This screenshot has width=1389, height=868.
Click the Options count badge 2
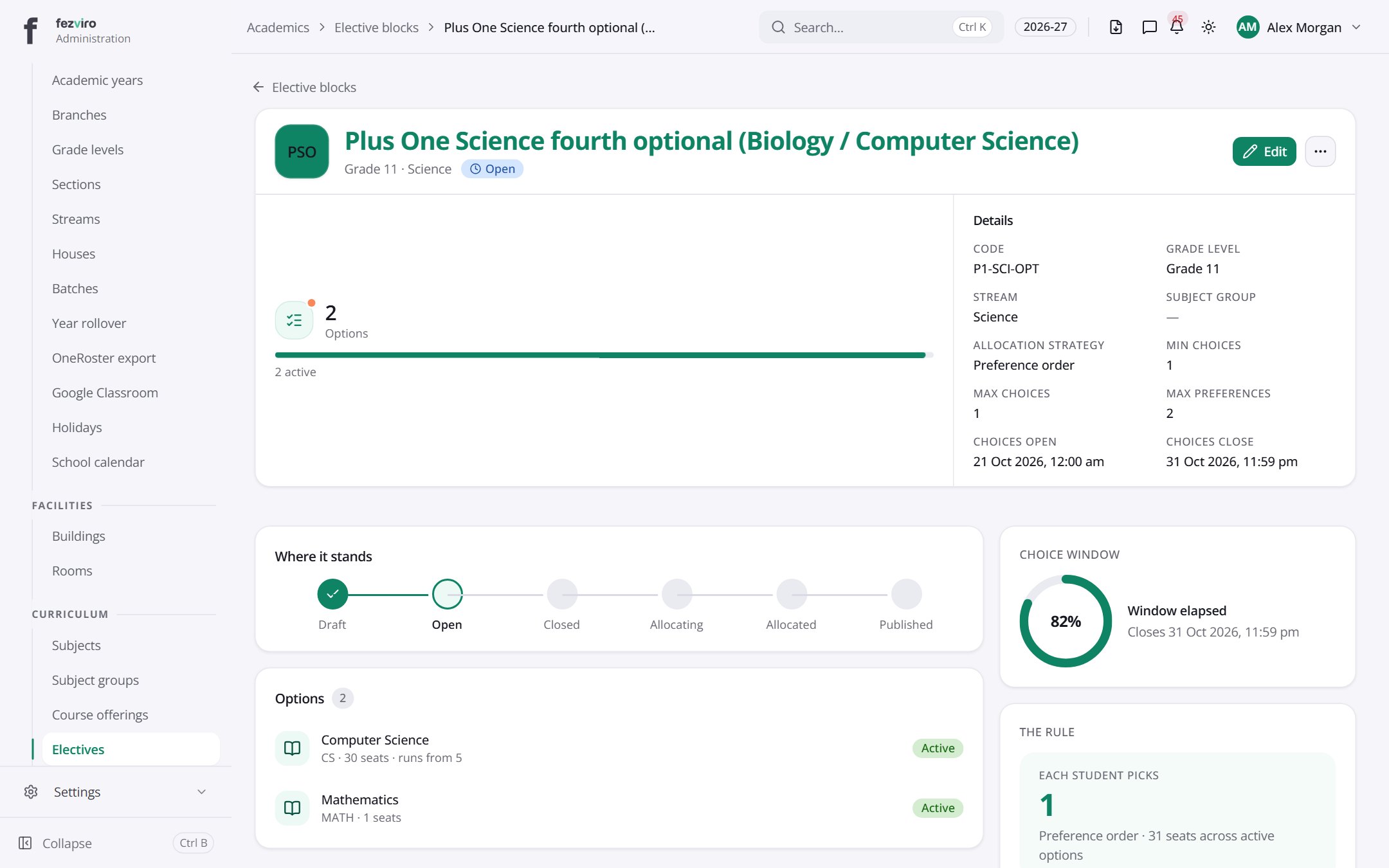point(343,698)
